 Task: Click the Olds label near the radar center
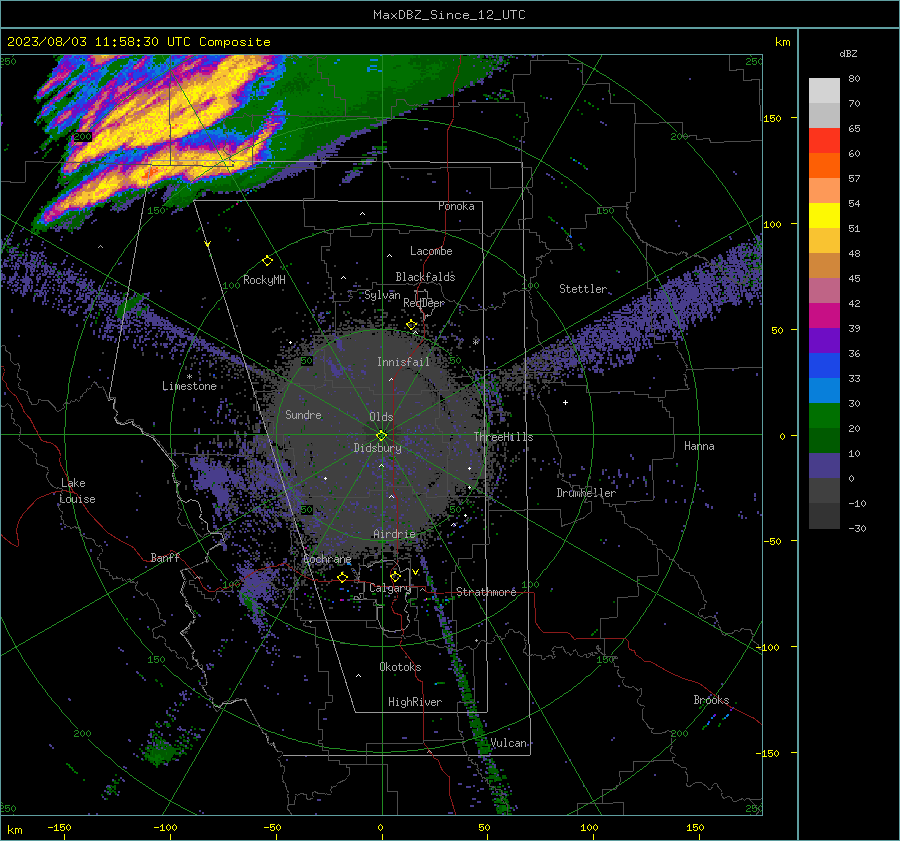[x=381, y=417]
